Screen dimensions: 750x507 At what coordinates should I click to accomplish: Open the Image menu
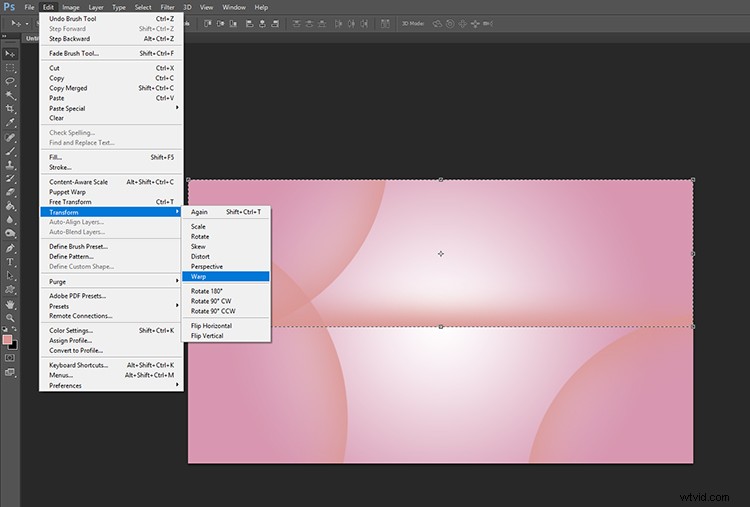(71, 7)
